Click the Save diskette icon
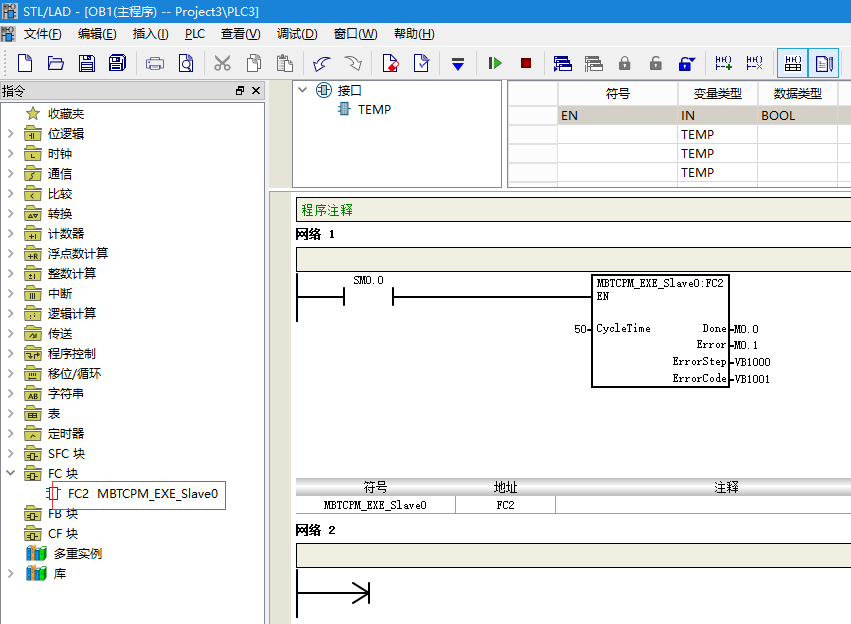 tap(87, 63)
